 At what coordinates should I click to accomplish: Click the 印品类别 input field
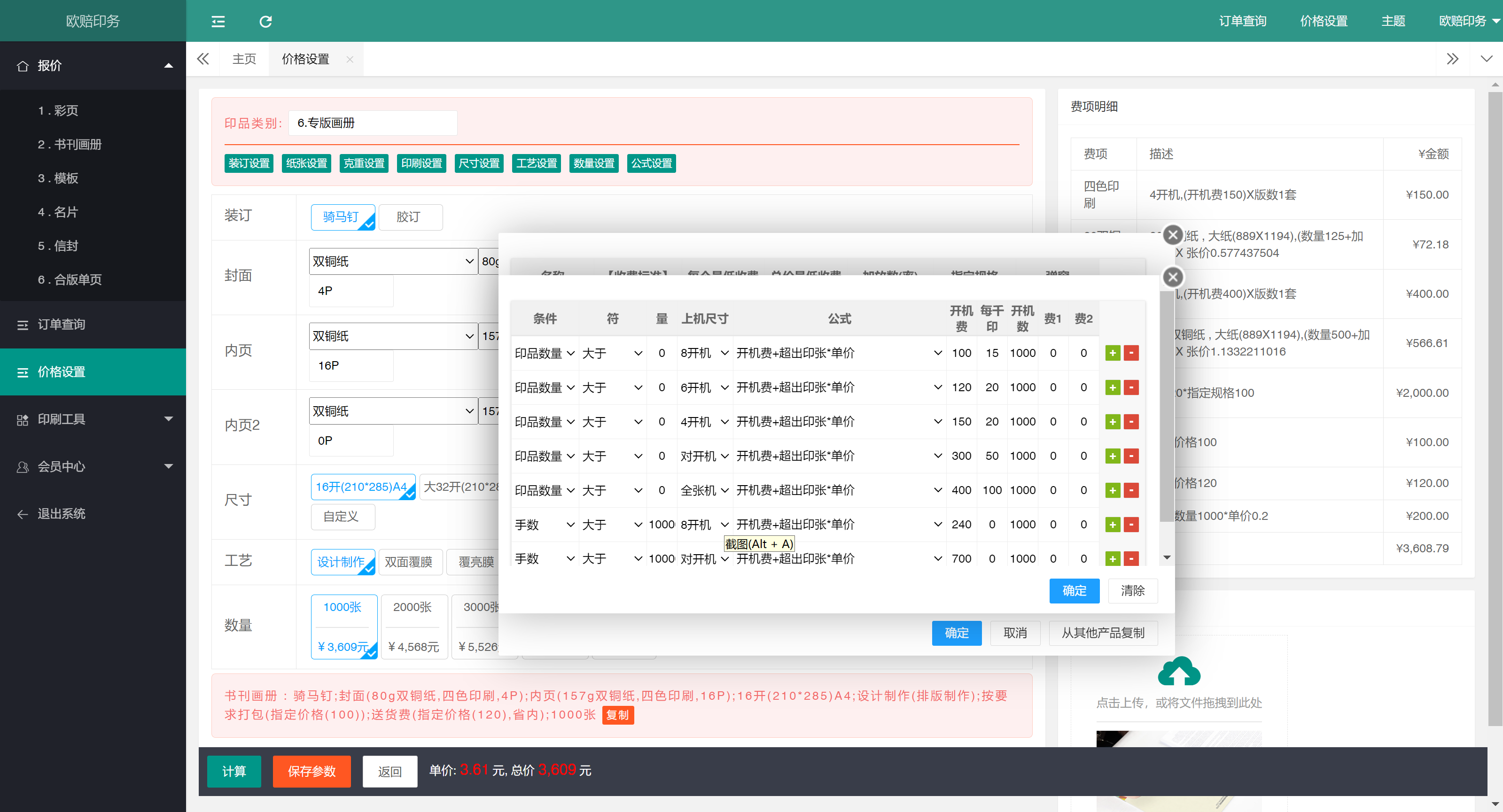[373, 123]
